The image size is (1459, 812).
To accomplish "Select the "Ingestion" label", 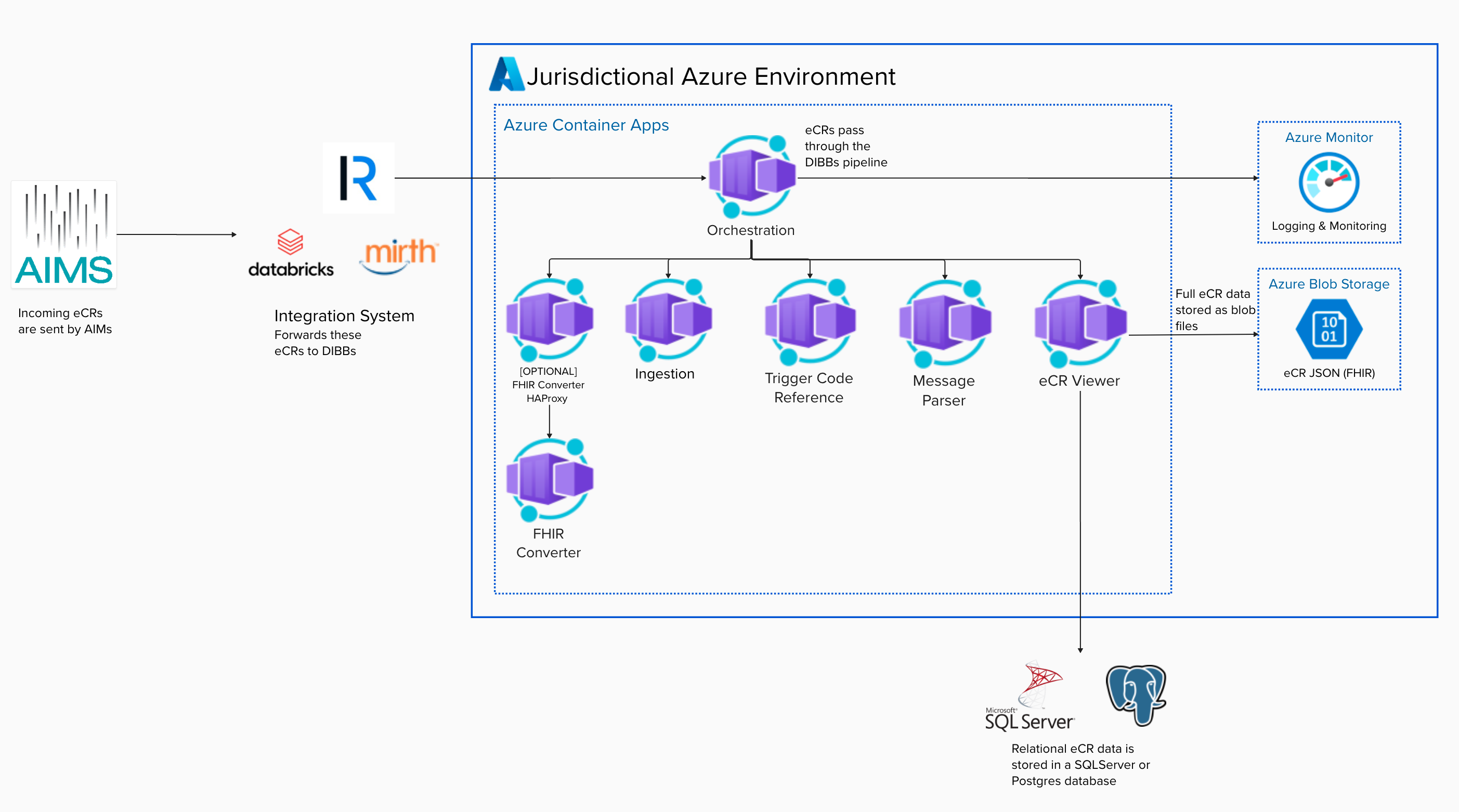I will 665,374.
